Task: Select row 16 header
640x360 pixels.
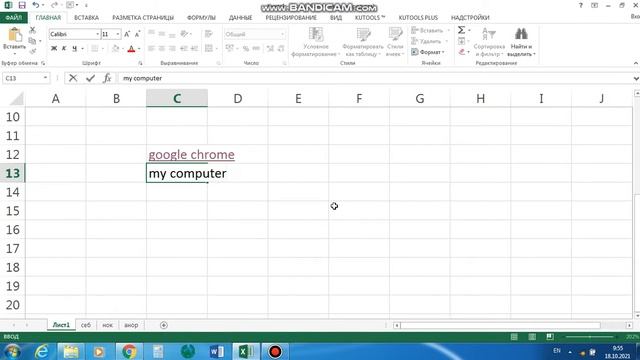Action: 13,230
